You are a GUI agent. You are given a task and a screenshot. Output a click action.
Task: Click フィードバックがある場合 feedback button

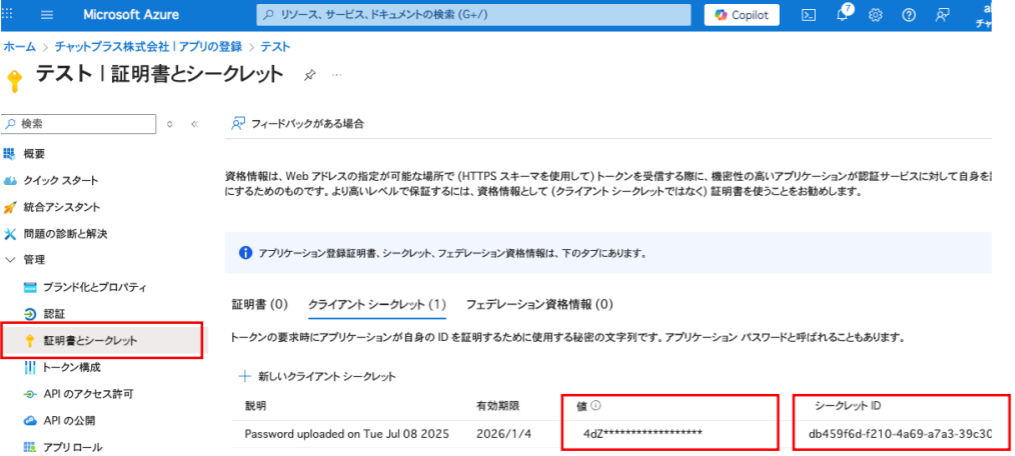(x=297, y=124)
